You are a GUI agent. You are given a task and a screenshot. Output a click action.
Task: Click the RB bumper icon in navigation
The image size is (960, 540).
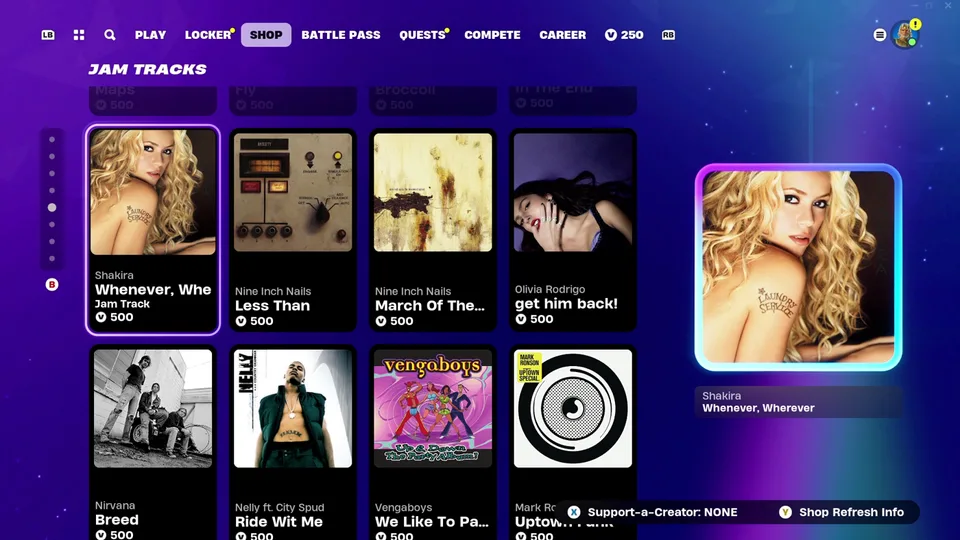(668, 35)
